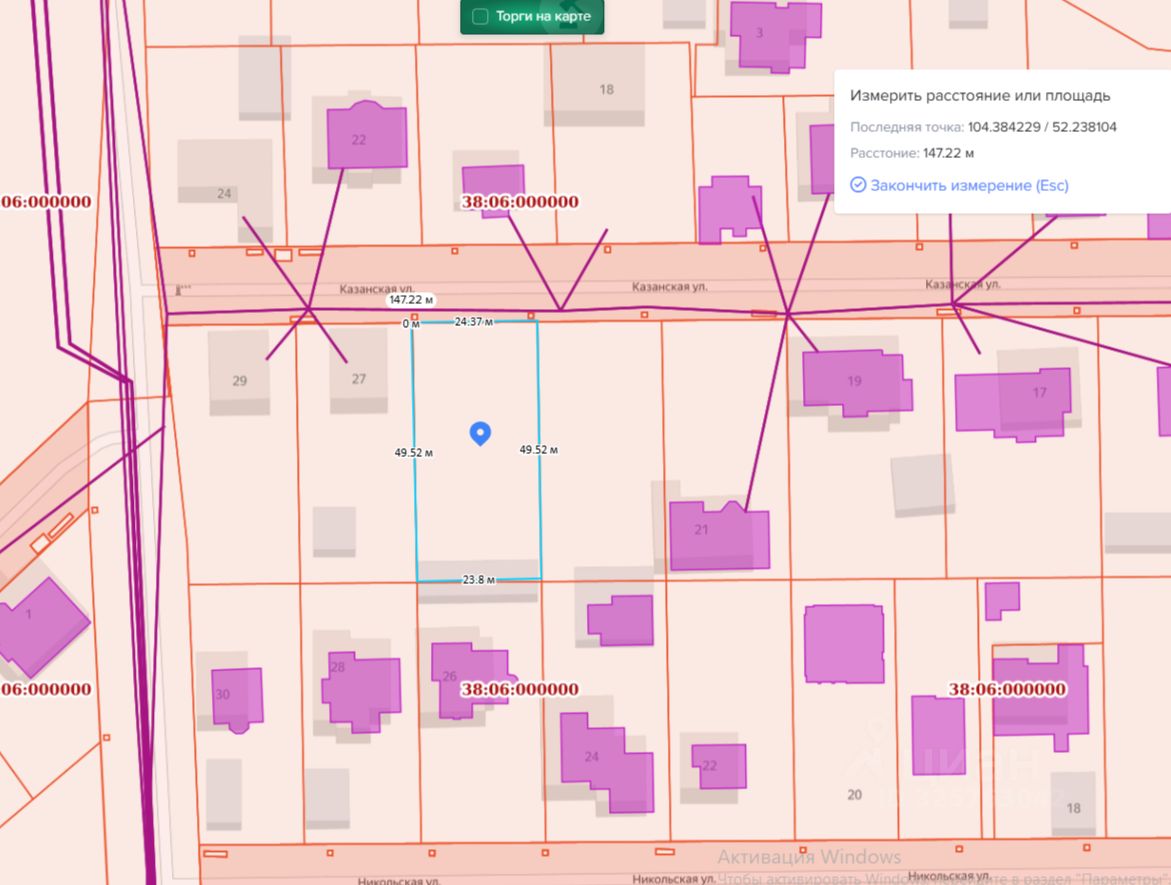Click the large square purple building south of 21
The height and width of the screenshot is (885, 1171).
tap(844, 644)
